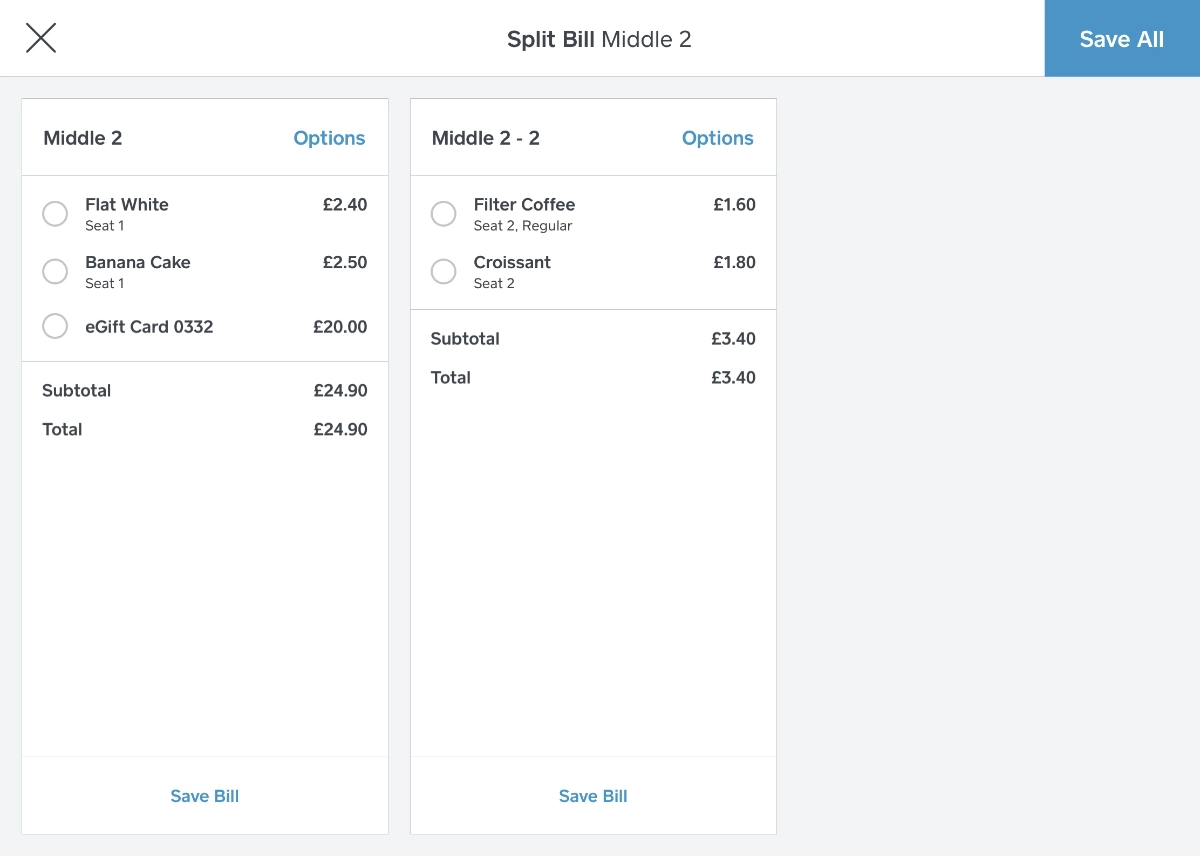Click the £2.50 Banana Cake price
The image size is (1200, 856).
click(345, 262)
